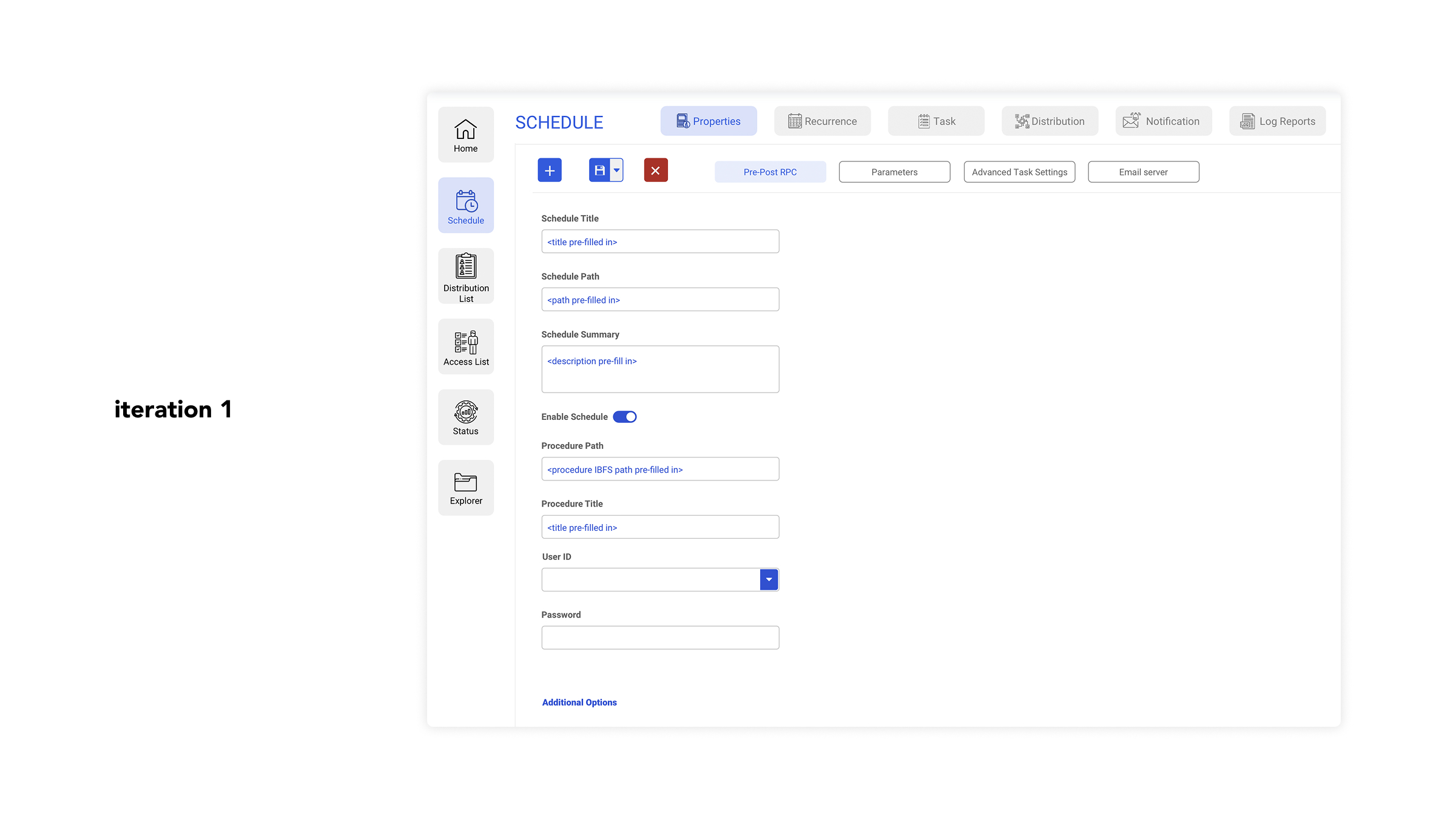The image size is (1456, 819).
Task: Go to the Home sidebar icon
Action: pyautogui.click(x=465, y=135)
